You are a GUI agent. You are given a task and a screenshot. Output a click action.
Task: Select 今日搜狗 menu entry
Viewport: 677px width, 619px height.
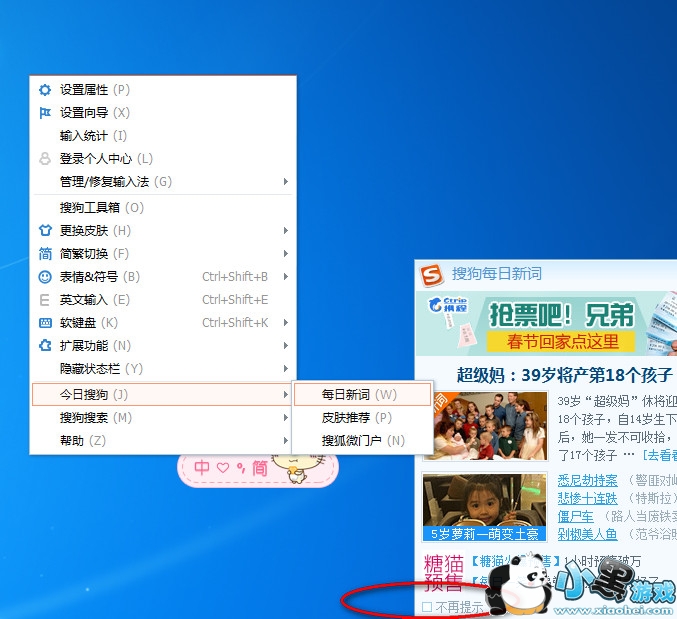pyautogui.click(x=162, y=395)
